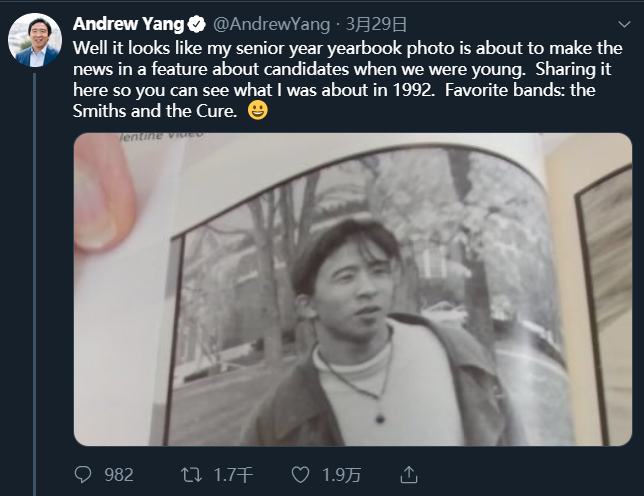This screenshot has width=644, height=496.
Task: Click the grinning emoji in the tweet
Action: (x=257, y=111)
